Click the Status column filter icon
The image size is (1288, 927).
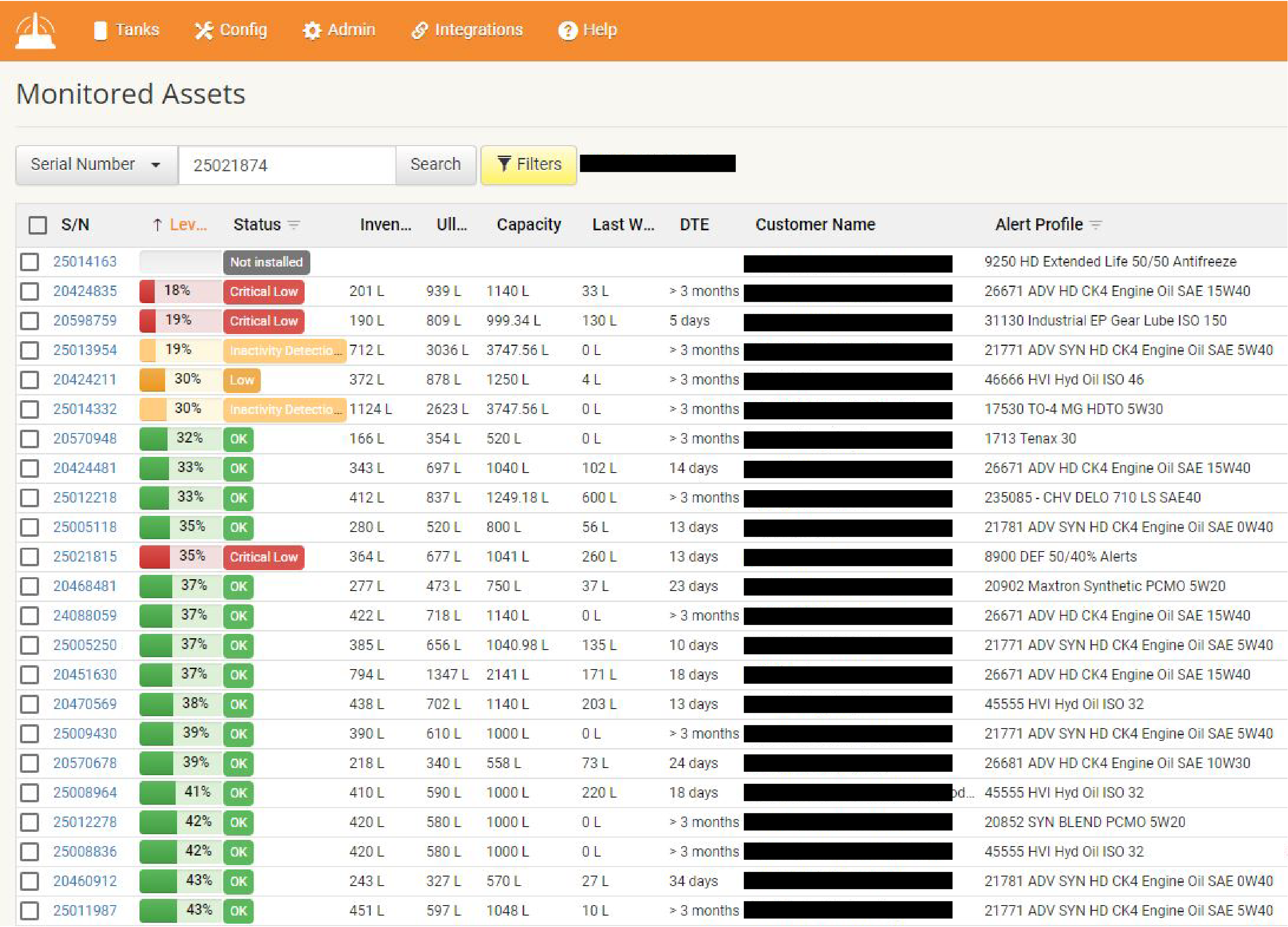(x=294, y=225)
